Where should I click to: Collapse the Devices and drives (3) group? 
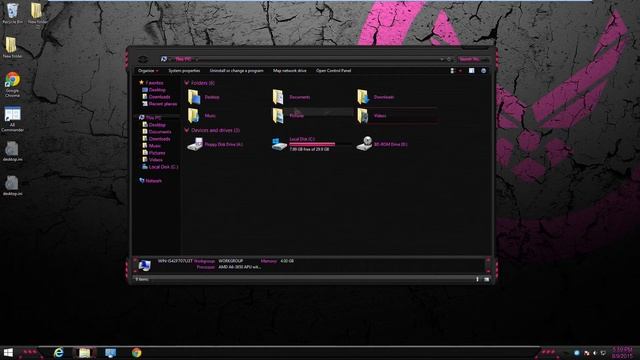pyautogui.click(x=187, y=130)
